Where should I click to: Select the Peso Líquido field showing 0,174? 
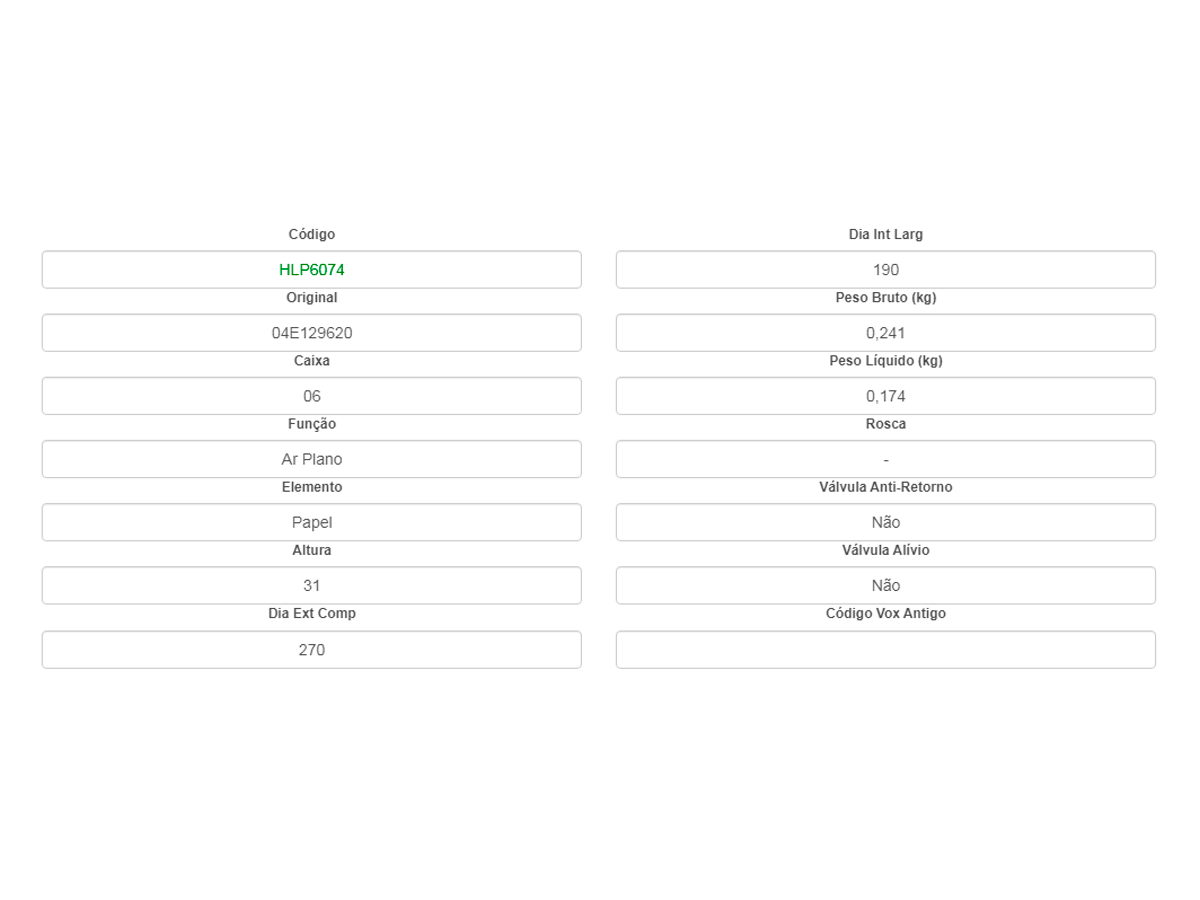885,396
